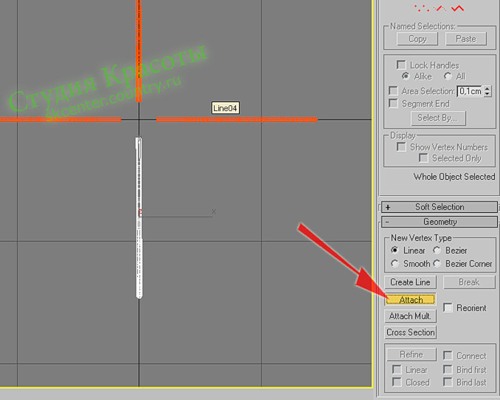
Task: Click the Area Selection value field
Action: pyautogui.click(x=470, y=91)
